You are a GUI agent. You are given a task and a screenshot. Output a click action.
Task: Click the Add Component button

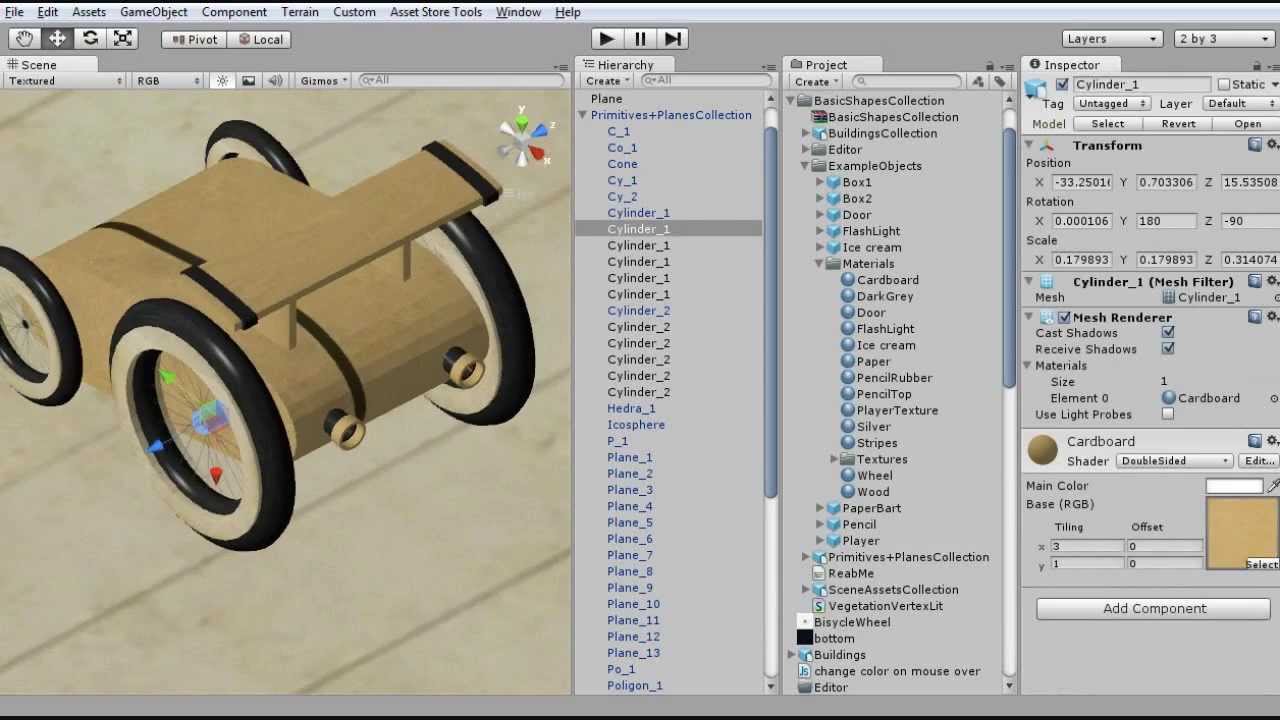[1154, 608]
